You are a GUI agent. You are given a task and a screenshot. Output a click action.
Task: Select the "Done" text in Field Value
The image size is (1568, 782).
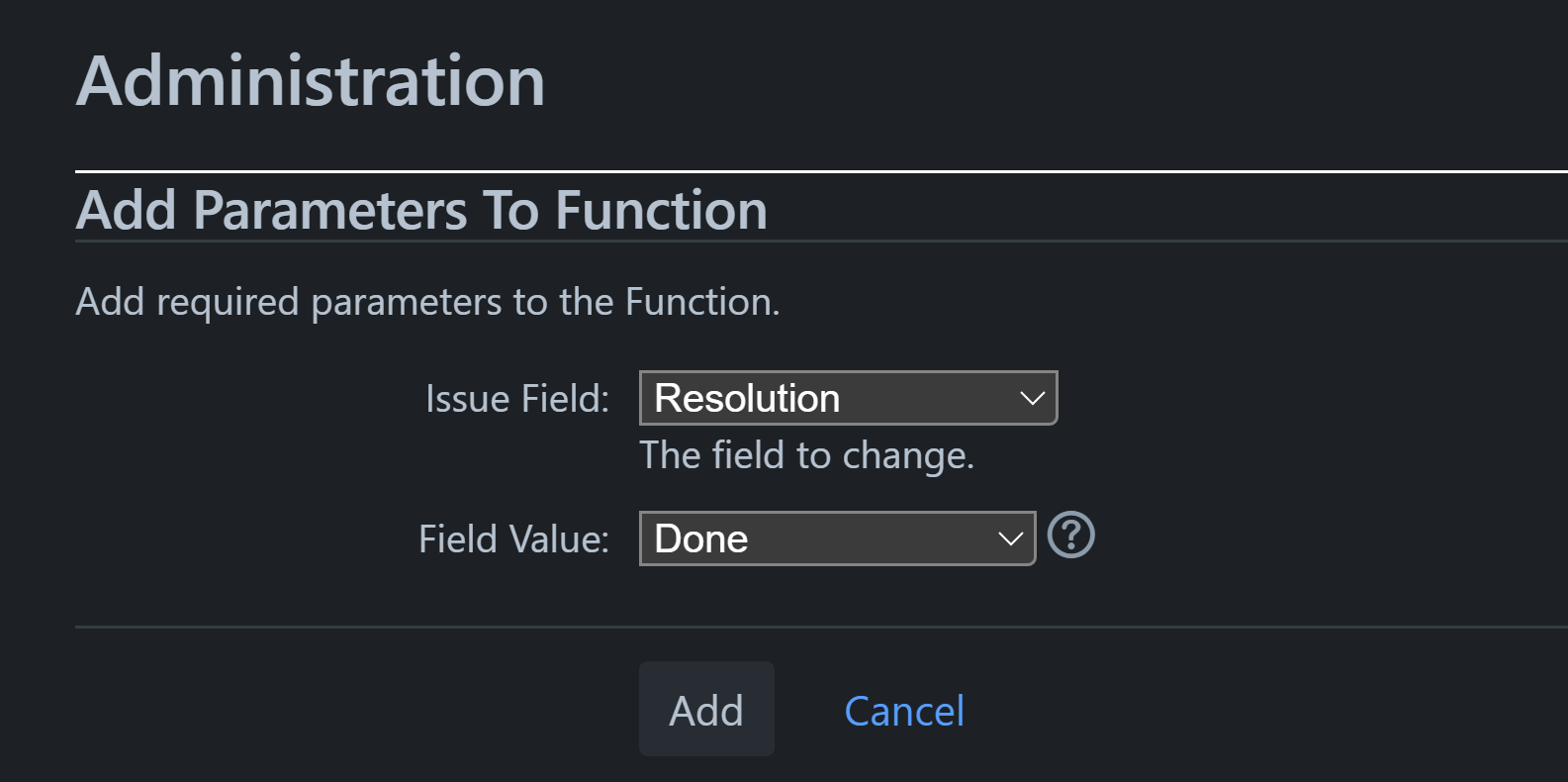click(x=701, y=538)
